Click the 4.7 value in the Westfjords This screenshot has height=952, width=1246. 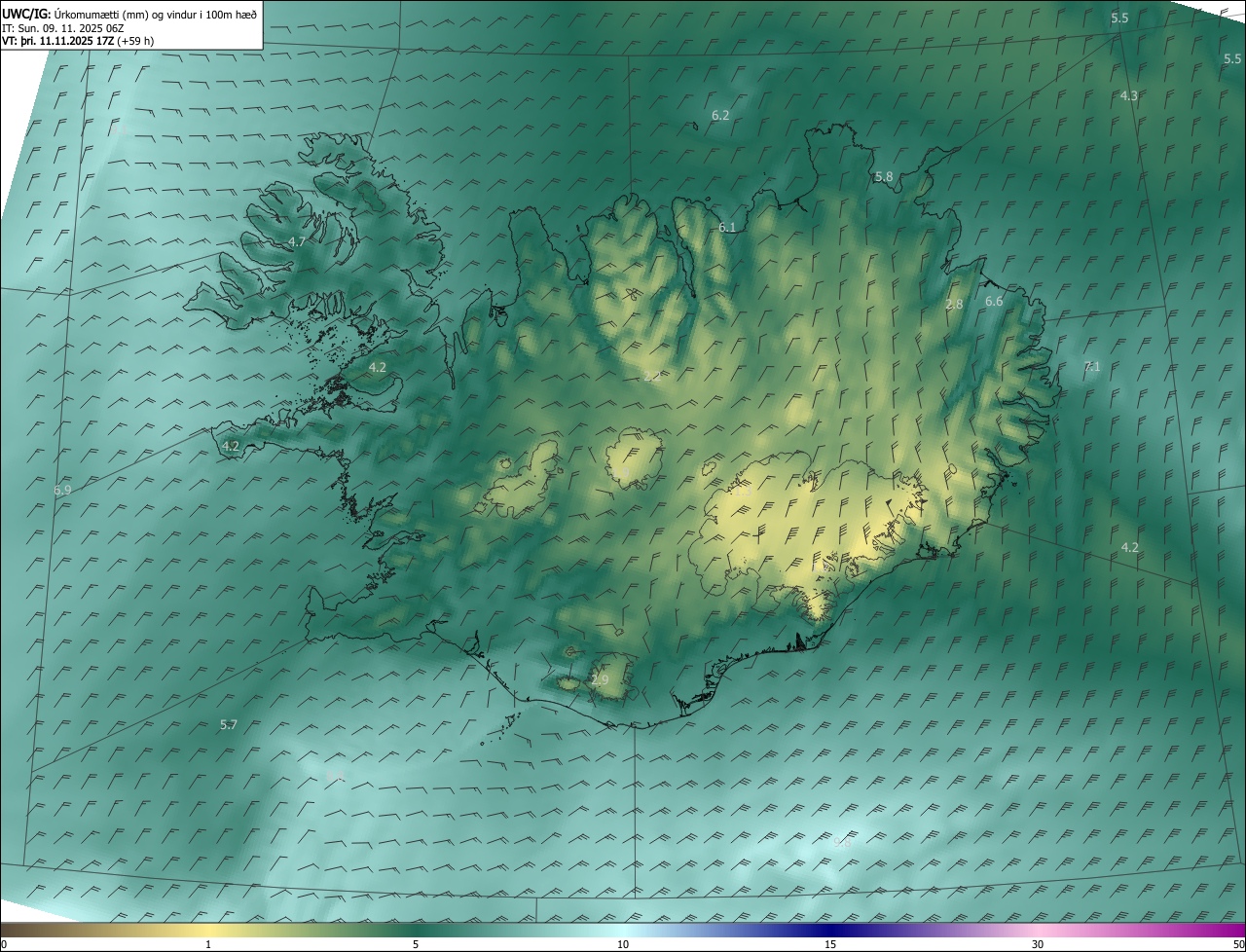coord(297,241)
